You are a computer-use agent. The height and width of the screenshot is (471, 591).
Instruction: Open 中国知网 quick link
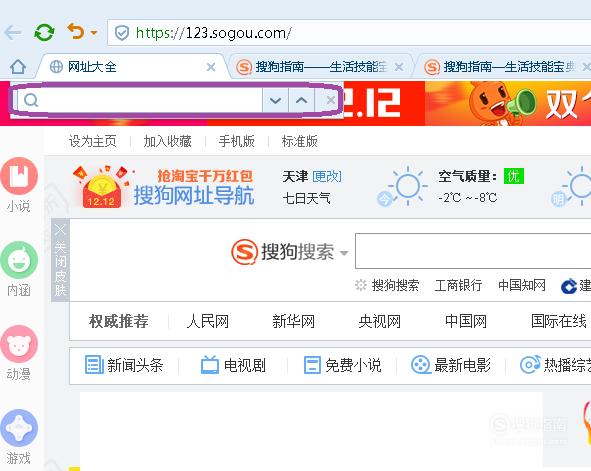coord(522,285)
